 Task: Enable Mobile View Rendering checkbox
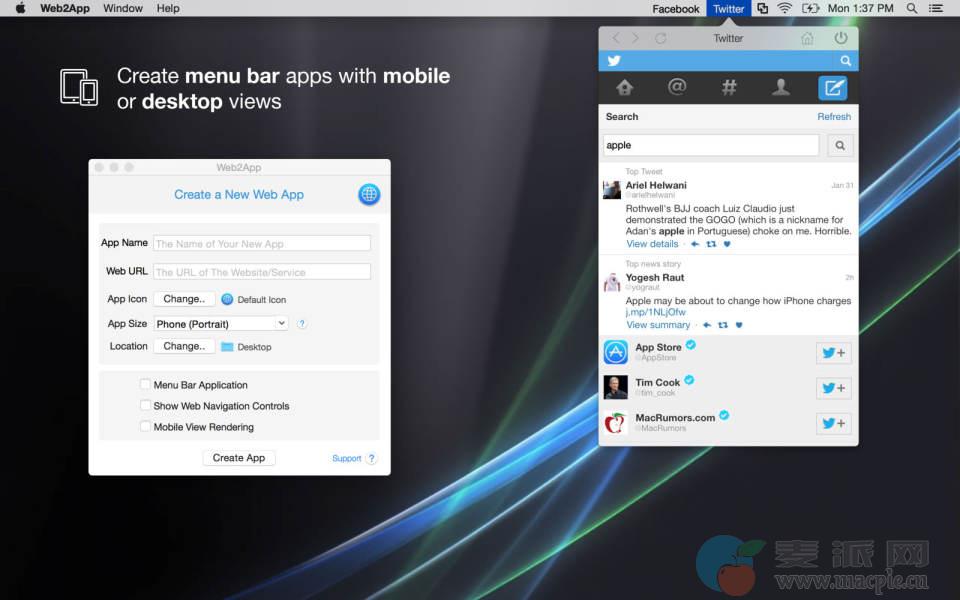(145, 426)
